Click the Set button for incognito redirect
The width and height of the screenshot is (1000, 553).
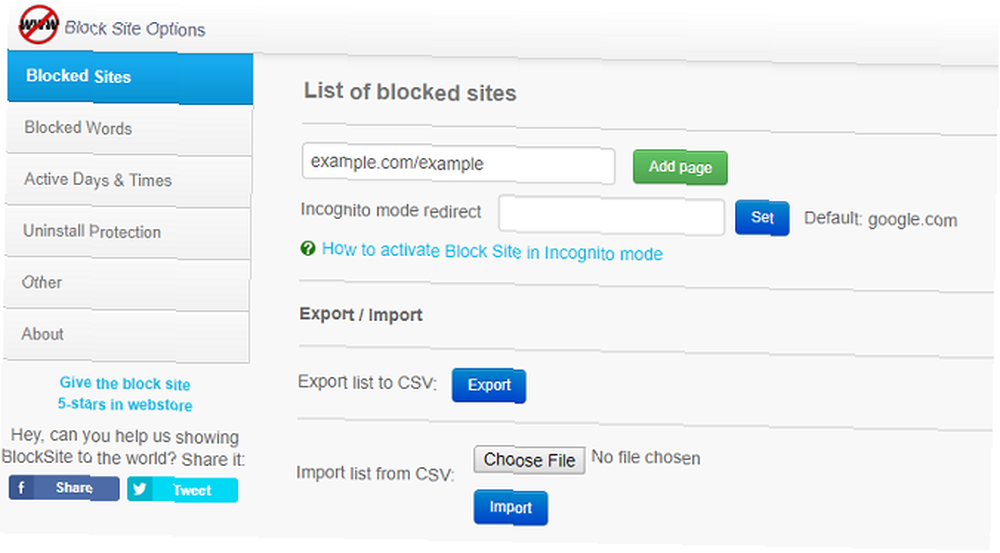click(x=762, y=218)
